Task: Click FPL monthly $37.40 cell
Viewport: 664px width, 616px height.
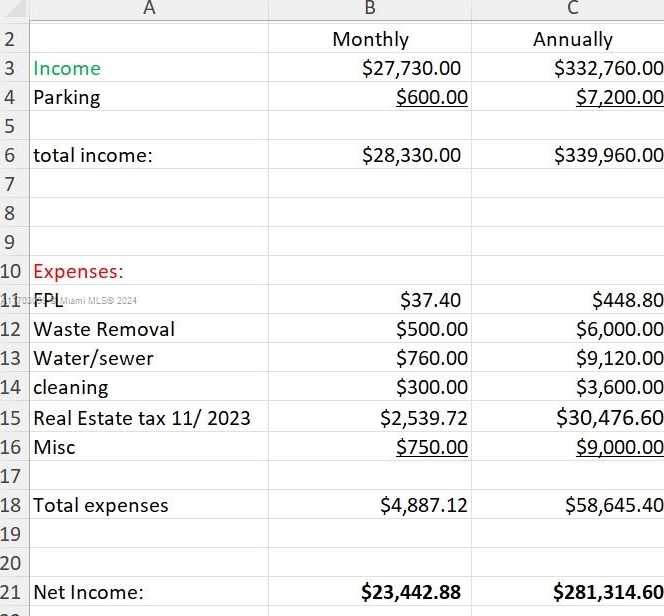Action: 370,300
